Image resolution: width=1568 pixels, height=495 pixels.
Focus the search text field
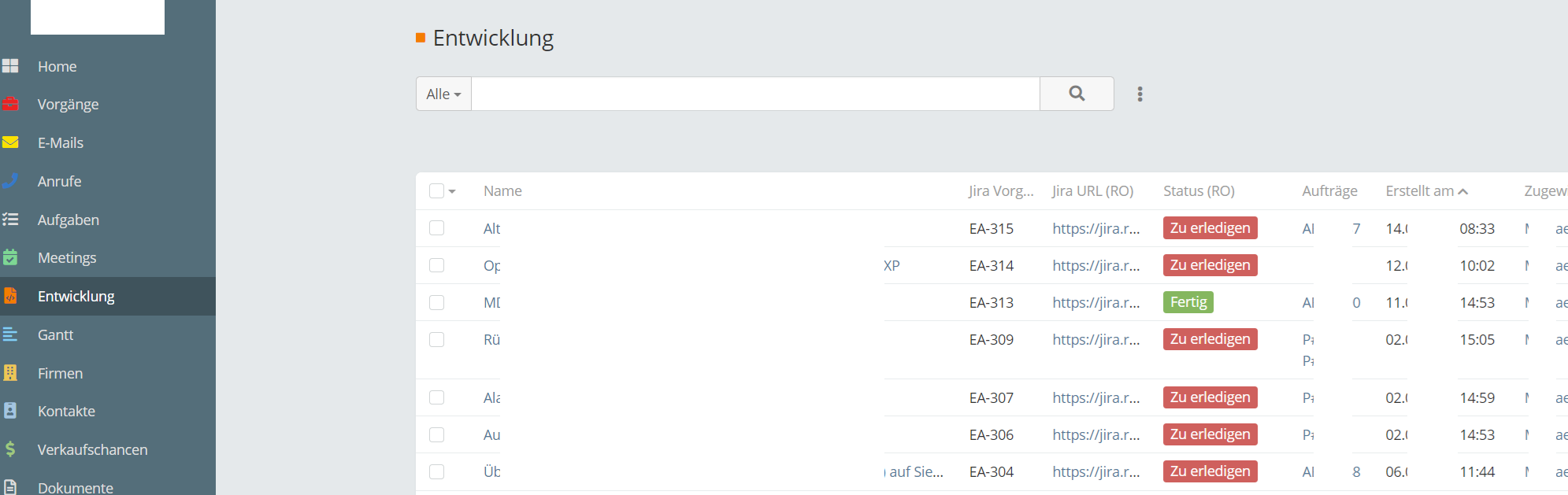click(x=754, y=94)
